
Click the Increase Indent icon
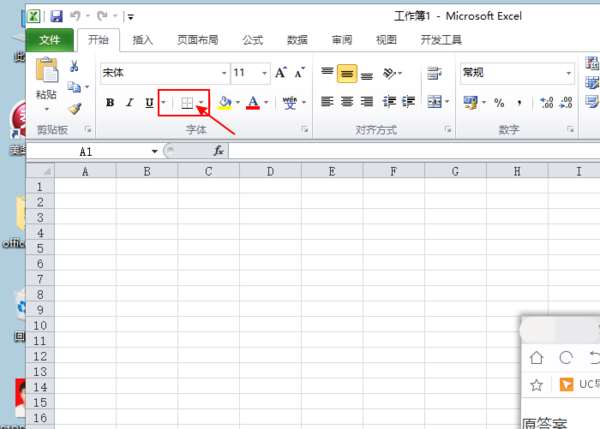(x=408, y=102)
